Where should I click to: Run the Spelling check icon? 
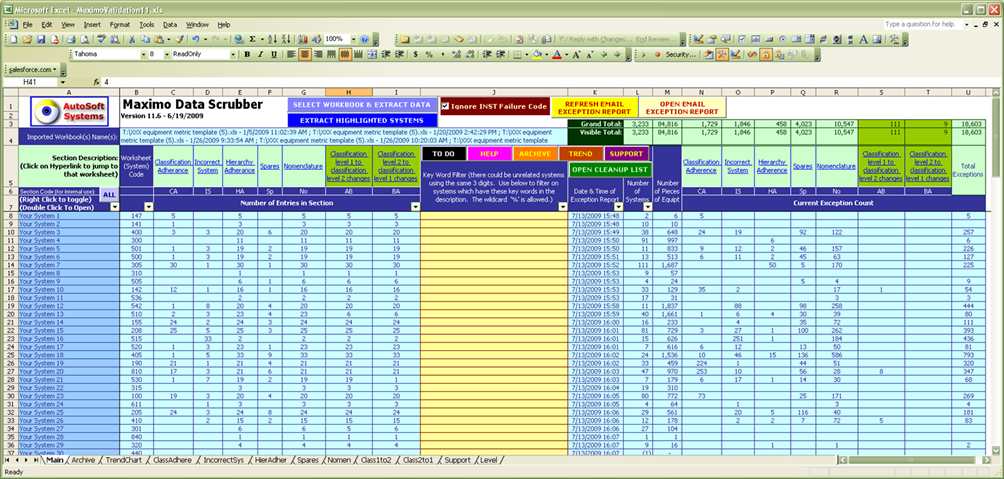[x=102, y=39]
